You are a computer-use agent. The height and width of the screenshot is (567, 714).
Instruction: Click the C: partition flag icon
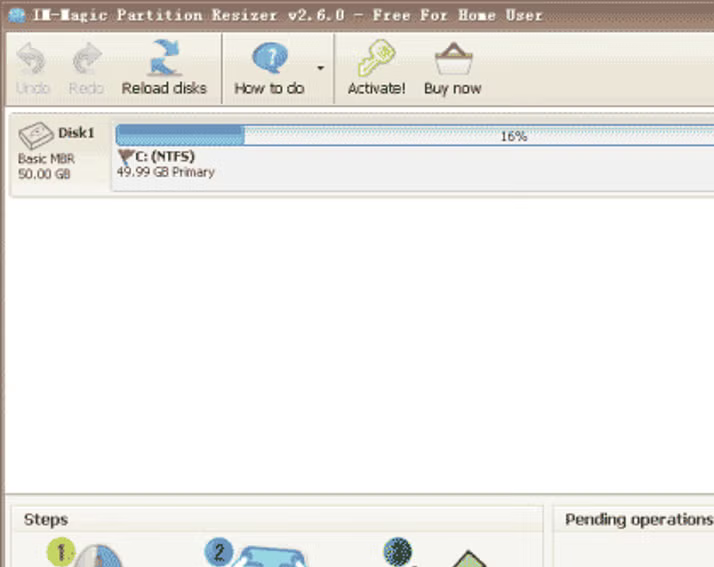[x=126, y=157]
